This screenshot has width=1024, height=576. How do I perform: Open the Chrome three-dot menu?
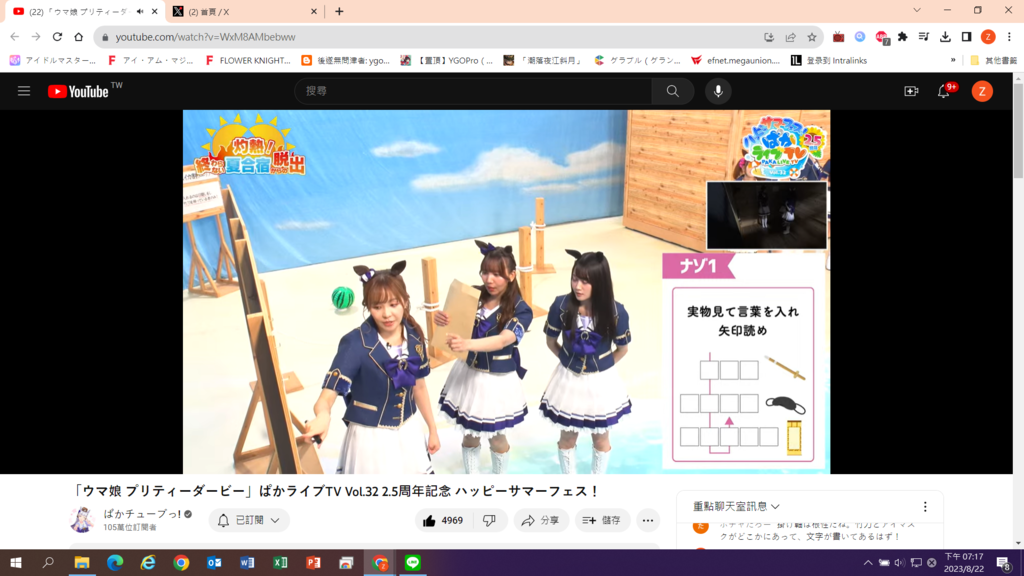tap(1009, 37)
